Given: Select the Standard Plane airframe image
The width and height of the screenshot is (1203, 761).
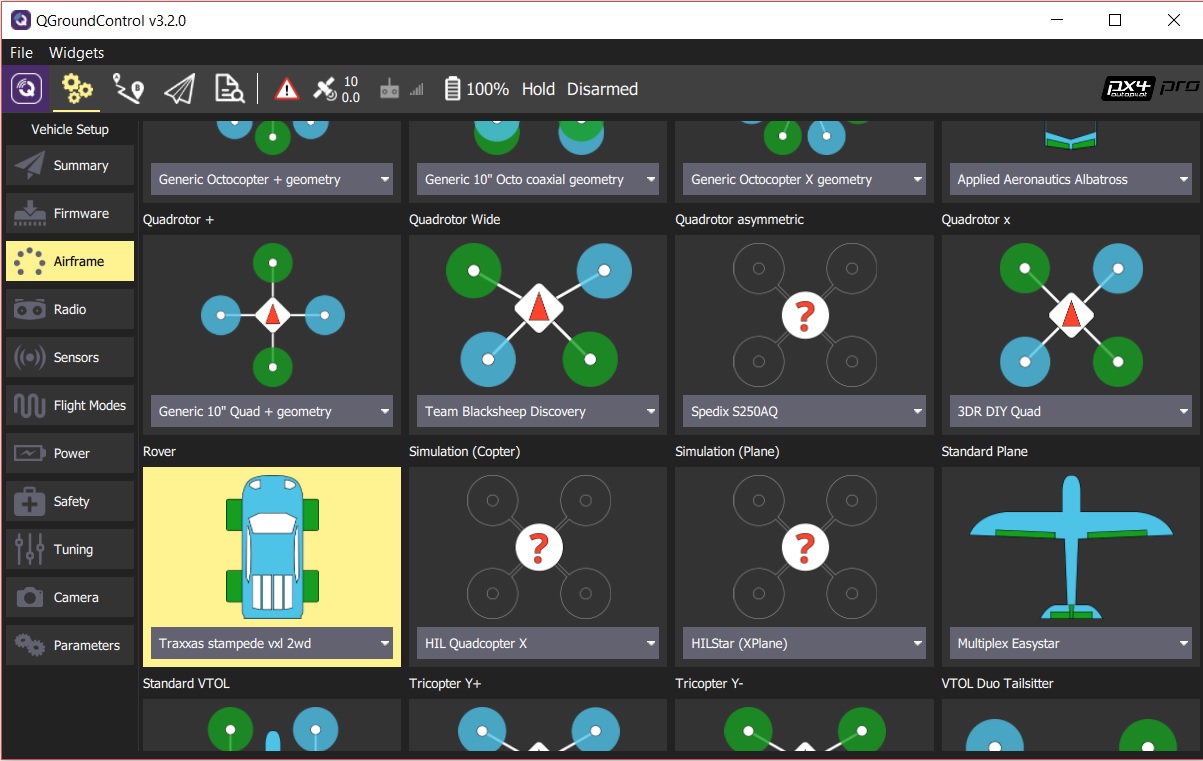Looking at the screenshot, I should 1070,547.
